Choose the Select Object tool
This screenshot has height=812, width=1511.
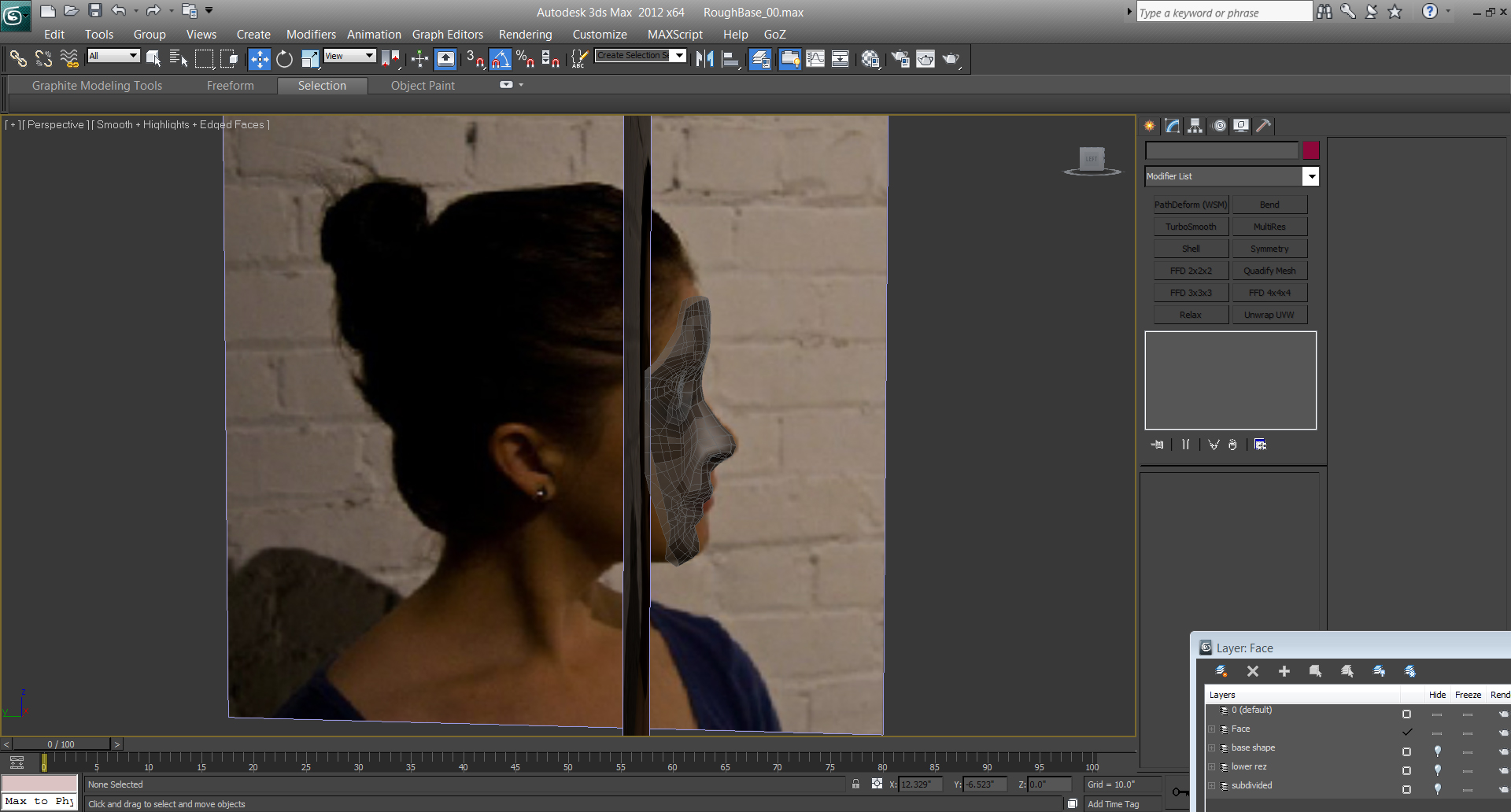[x=153, y=58]
